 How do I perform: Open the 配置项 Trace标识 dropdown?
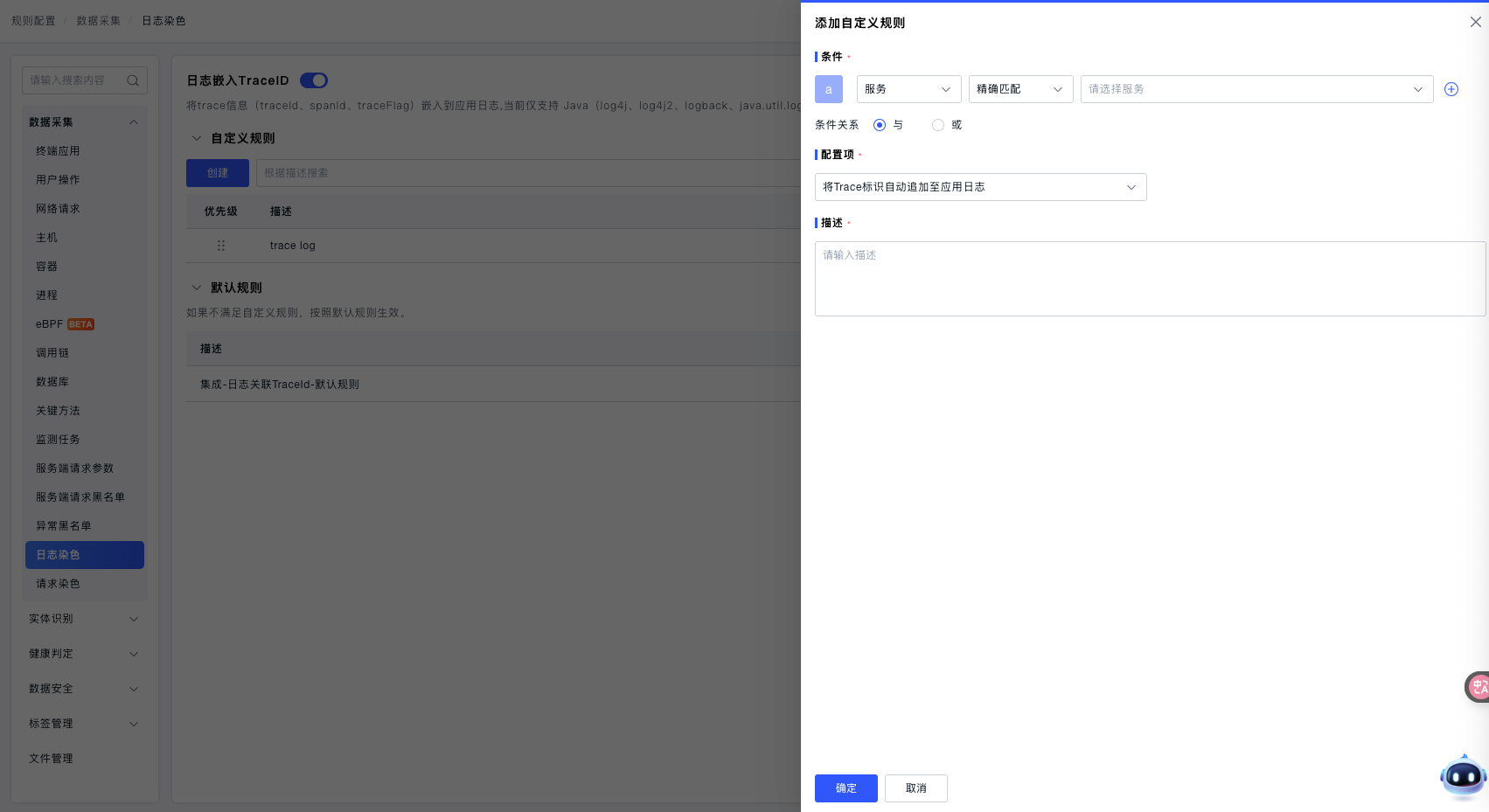980,187
